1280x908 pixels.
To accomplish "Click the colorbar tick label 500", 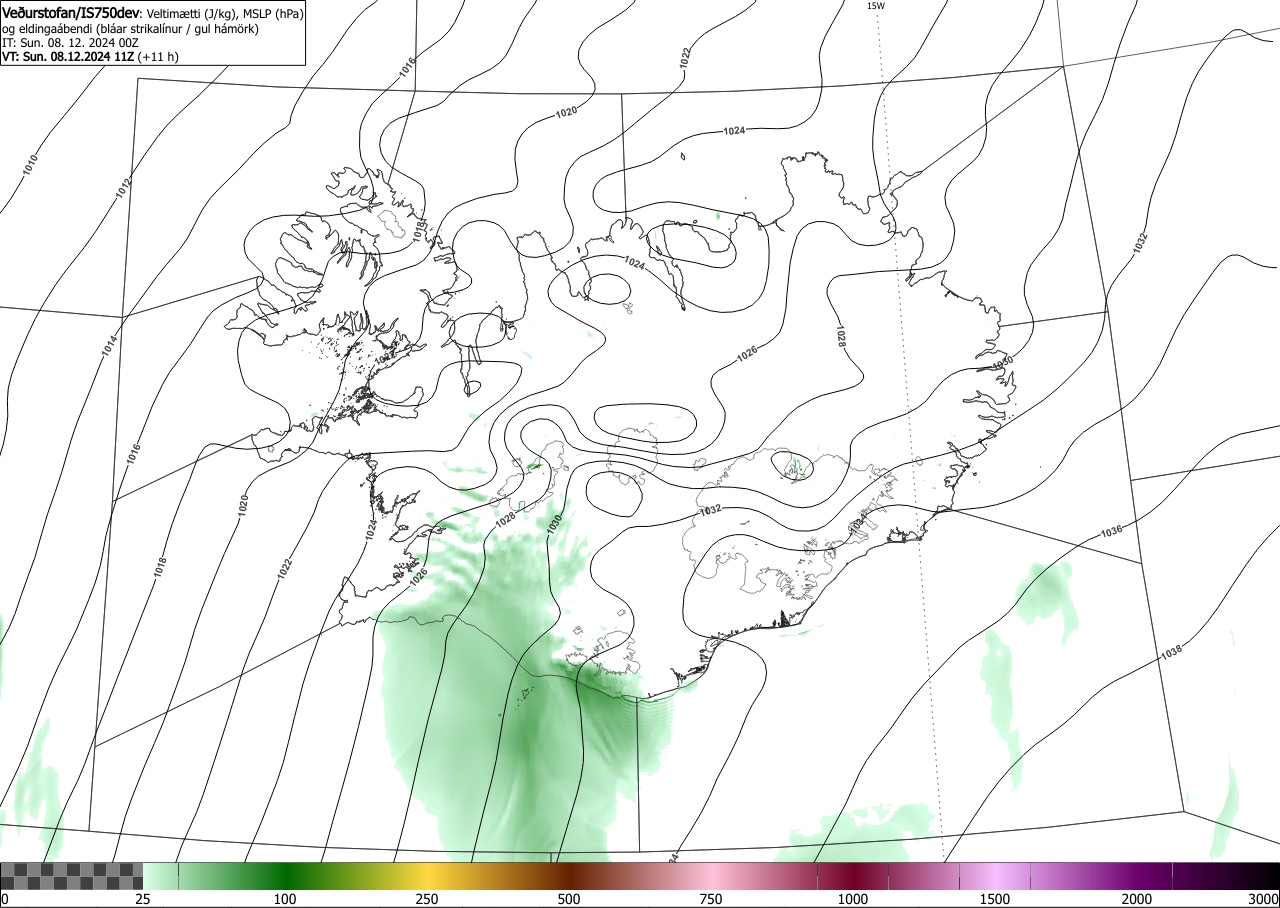I will coord(569,899).
